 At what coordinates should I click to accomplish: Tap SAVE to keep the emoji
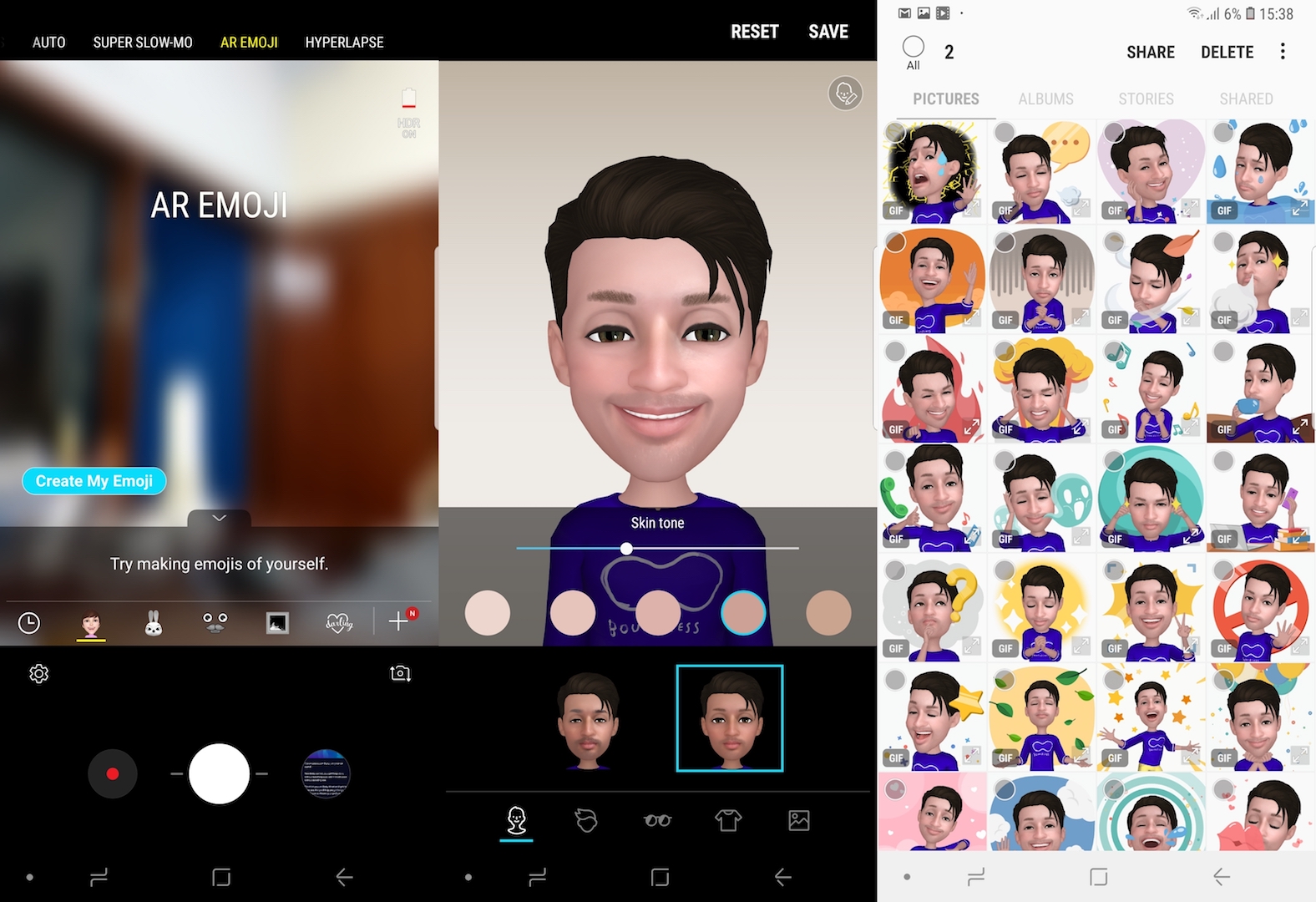coord(828,32)
